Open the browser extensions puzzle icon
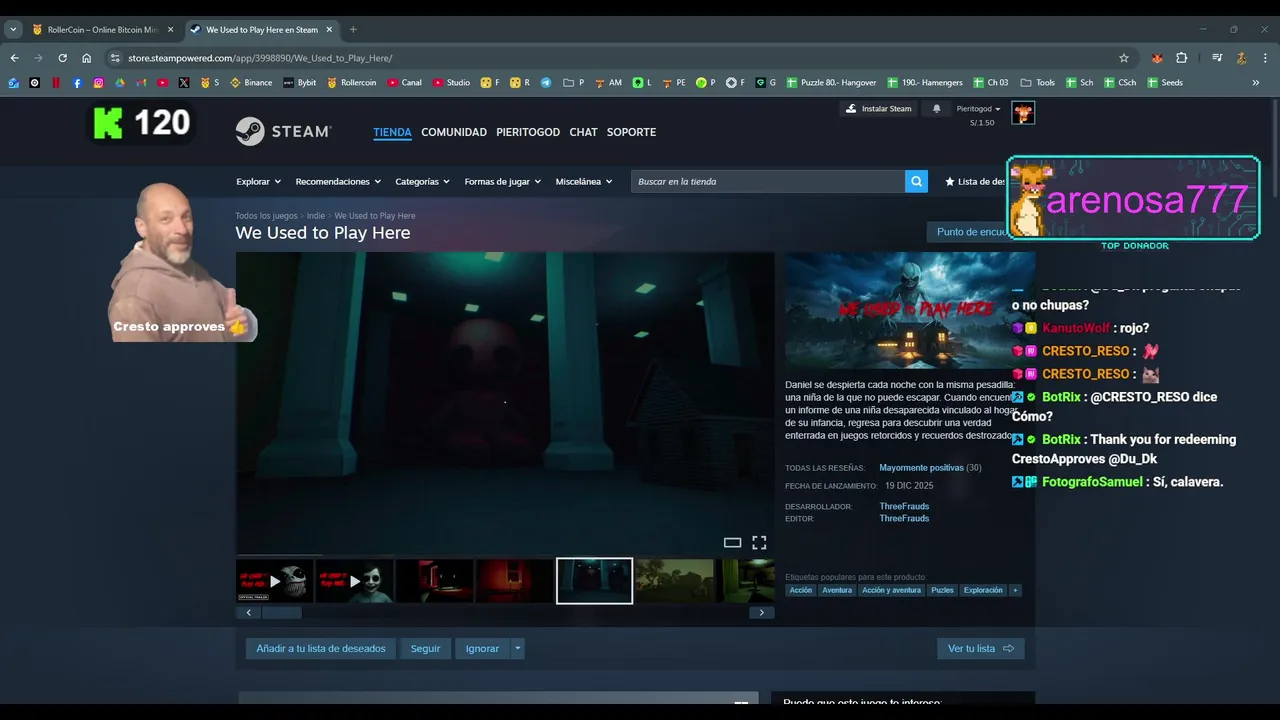 [x=1181, y=58]
